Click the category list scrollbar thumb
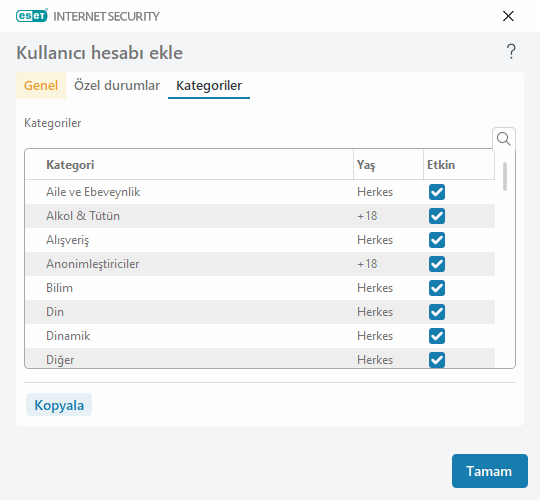This screenshot has width=540, height=500. (x=505, y=176)
